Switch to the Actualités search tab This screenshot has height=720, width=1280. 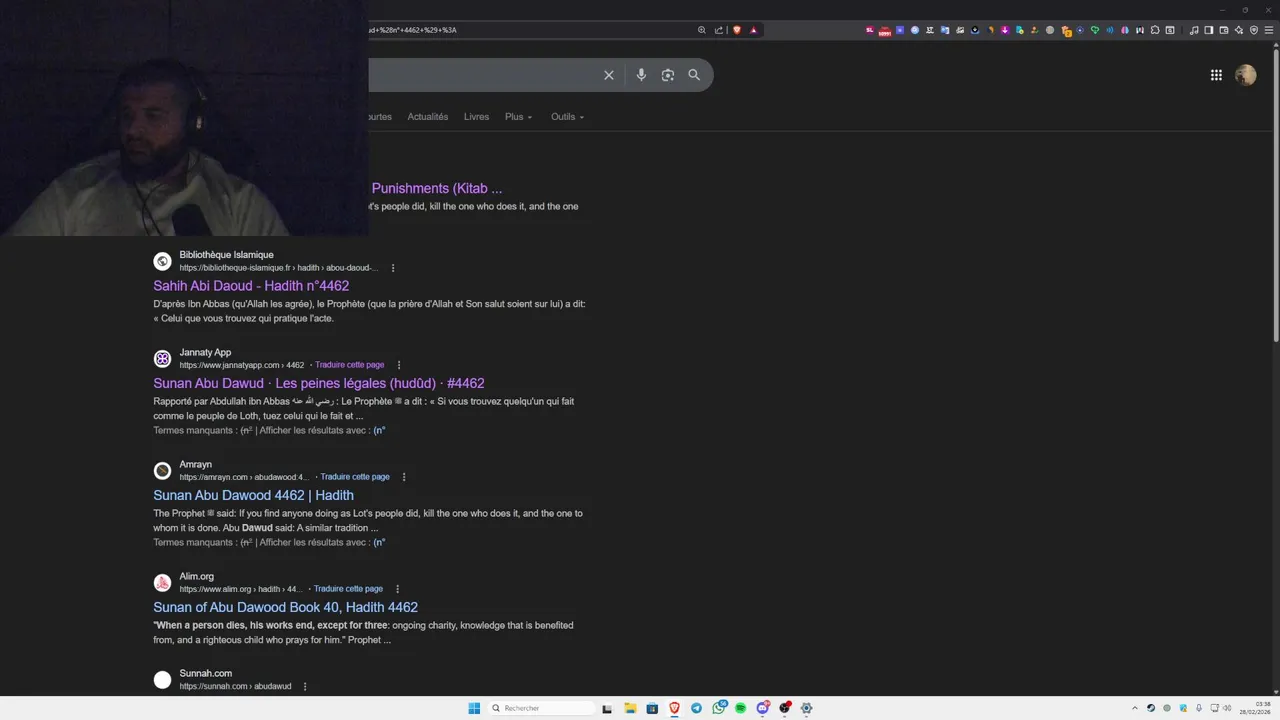click(428, 117)
